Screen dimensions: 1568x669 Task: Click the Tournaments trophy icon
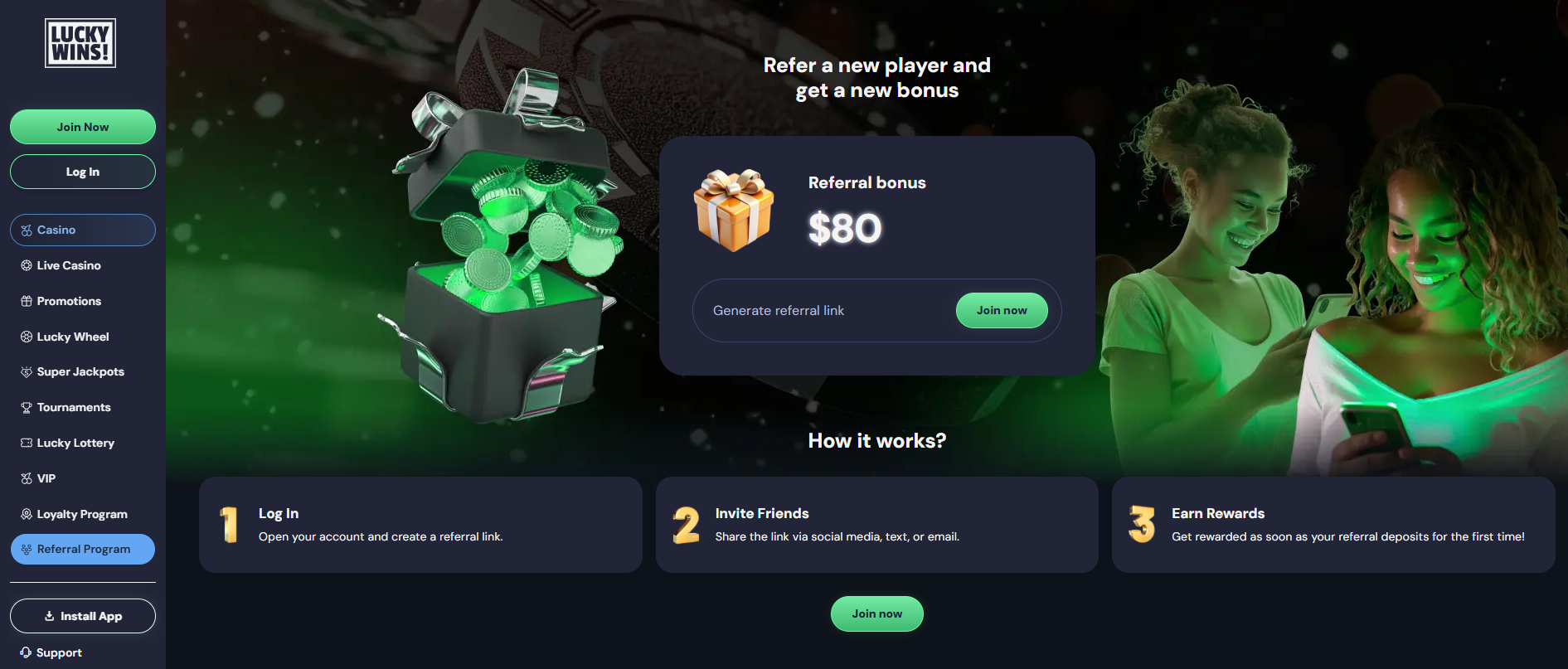pyautogui.click(x=27, y=408)
